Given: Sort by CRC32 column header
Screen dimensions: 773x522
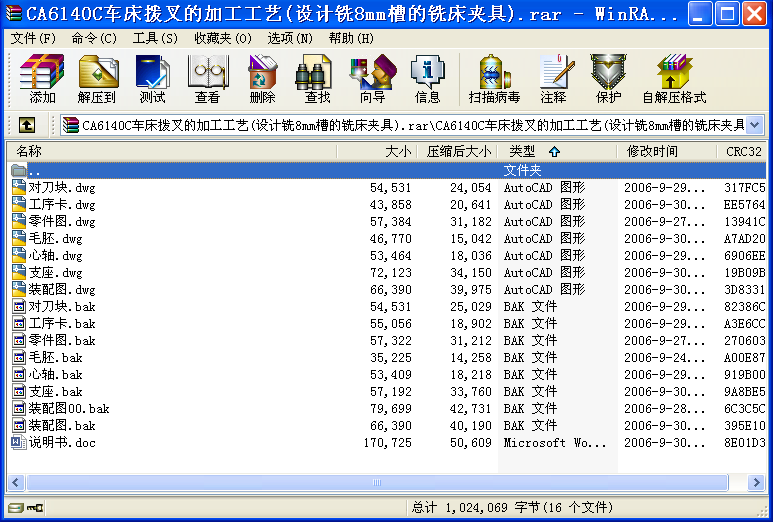Looking at the screenshot, I should 742,151.
